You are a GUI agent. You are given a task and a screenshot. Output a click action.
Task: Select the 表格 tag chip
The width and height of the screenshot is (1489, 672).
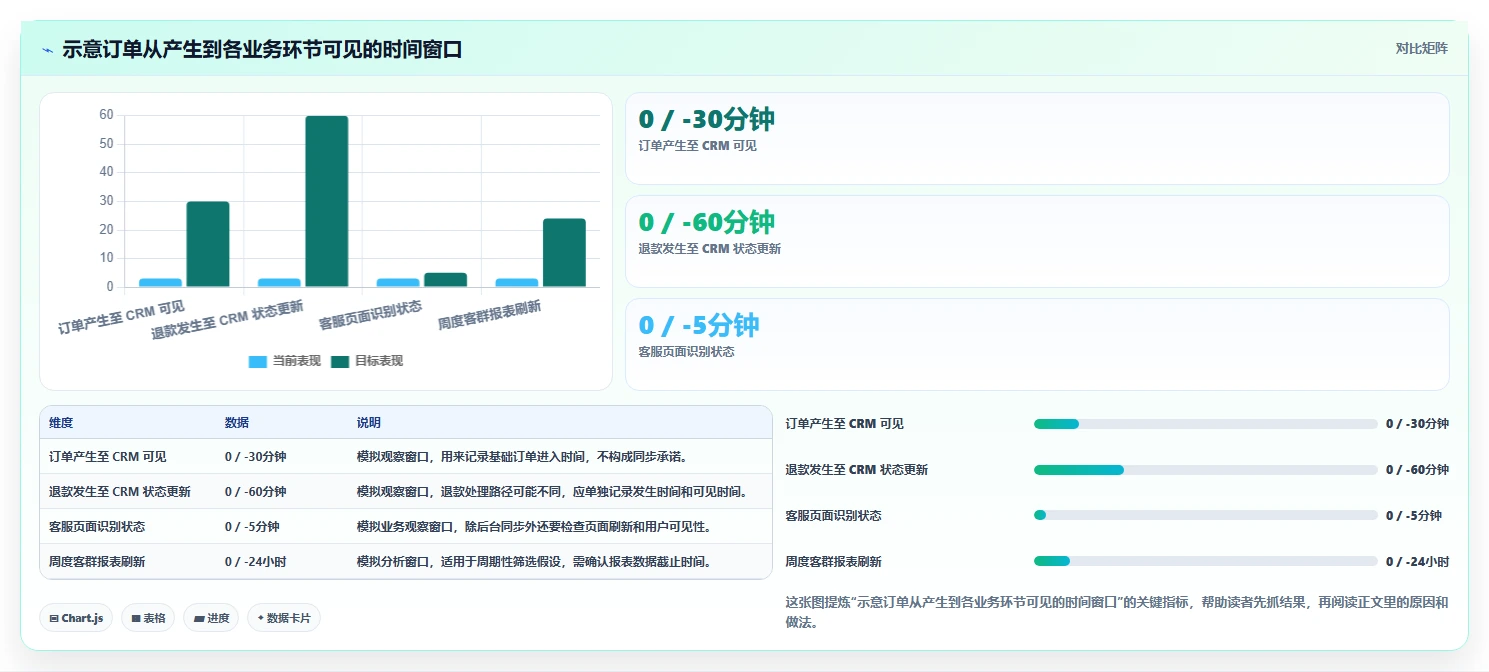(x=148, y=618)
